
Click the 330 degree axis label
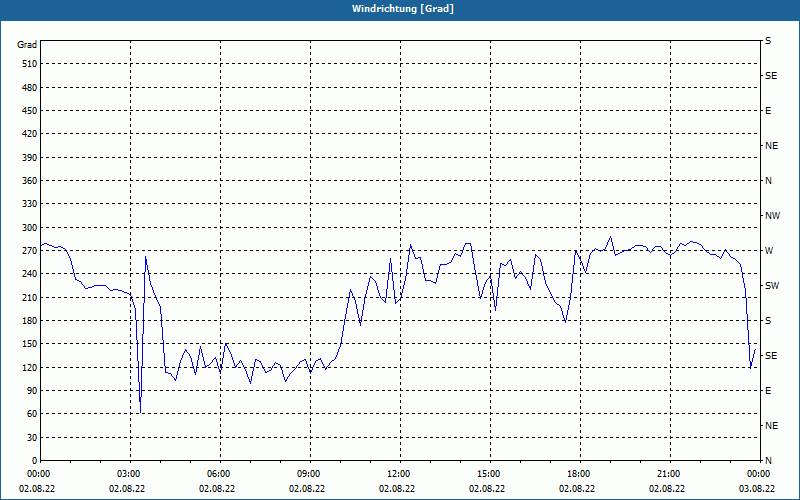pos(30,204)
